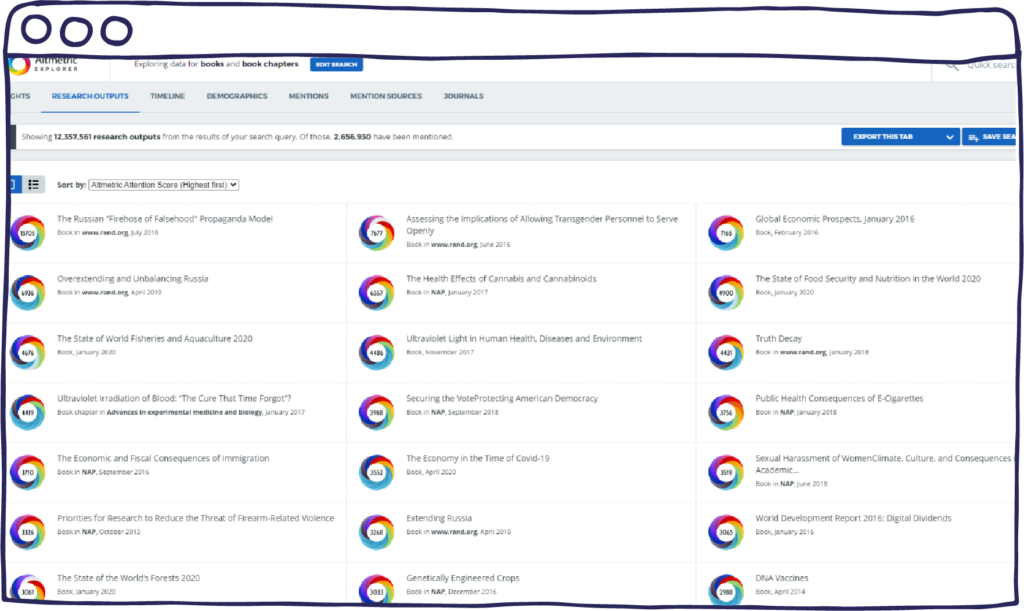Open Securing the Vote attention donut
1024x611 pixels.
click(x=377, y=413)
